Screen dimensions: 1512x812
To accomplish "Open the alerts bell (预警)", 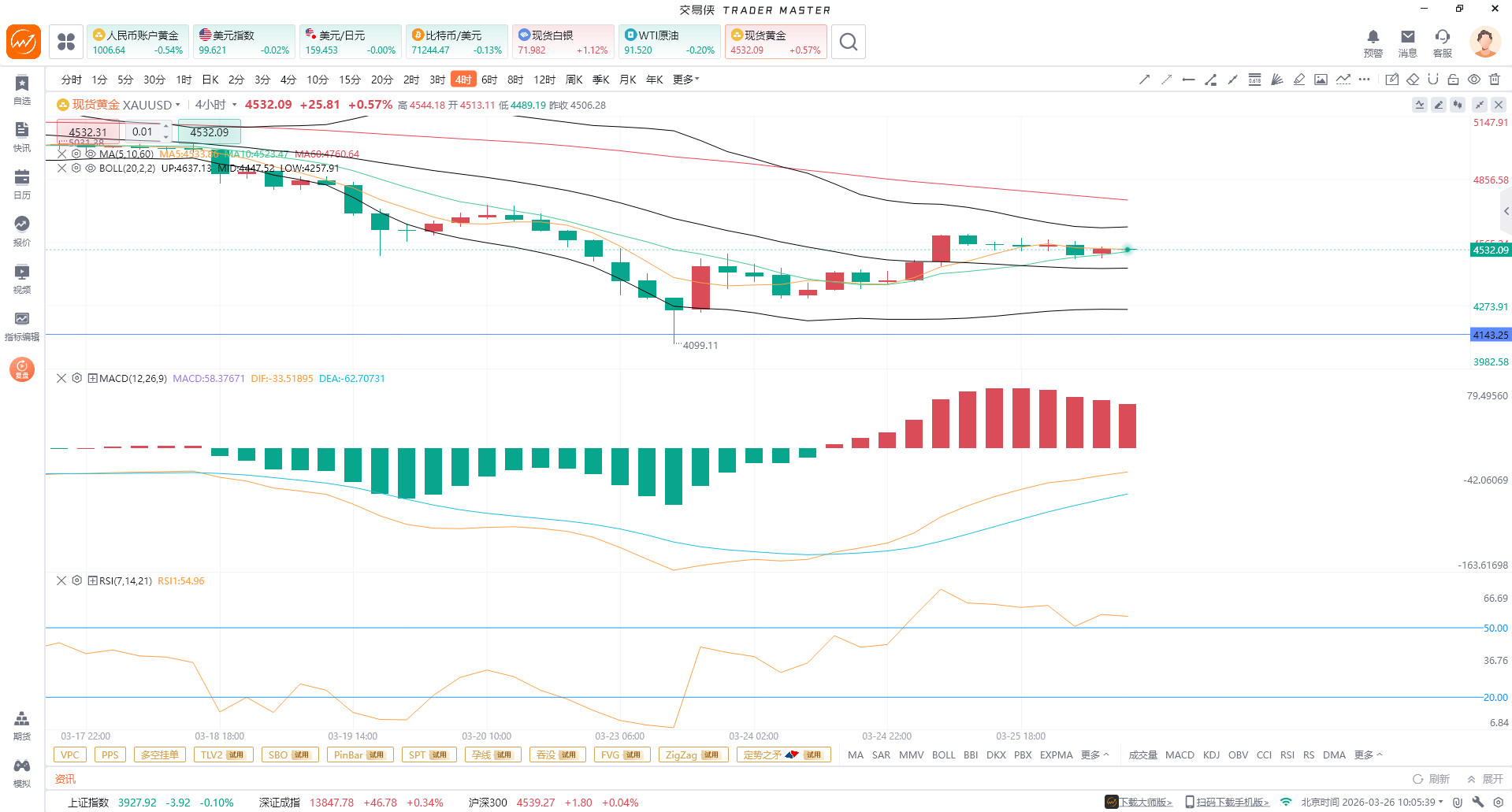I will pos(1373,43).
